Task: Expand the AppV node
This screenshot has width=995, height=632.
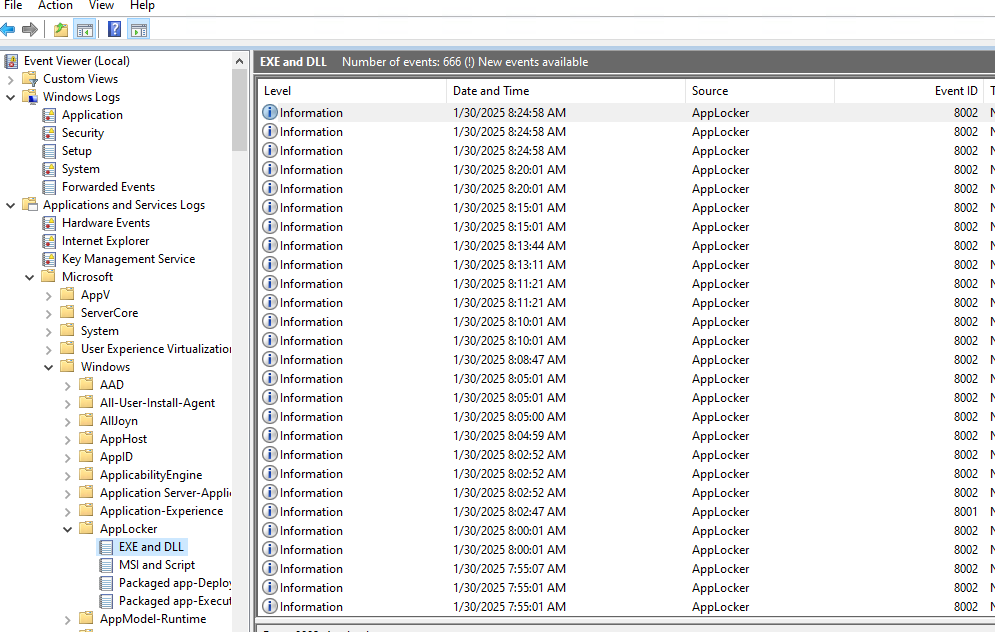Action: click(47, 294)
